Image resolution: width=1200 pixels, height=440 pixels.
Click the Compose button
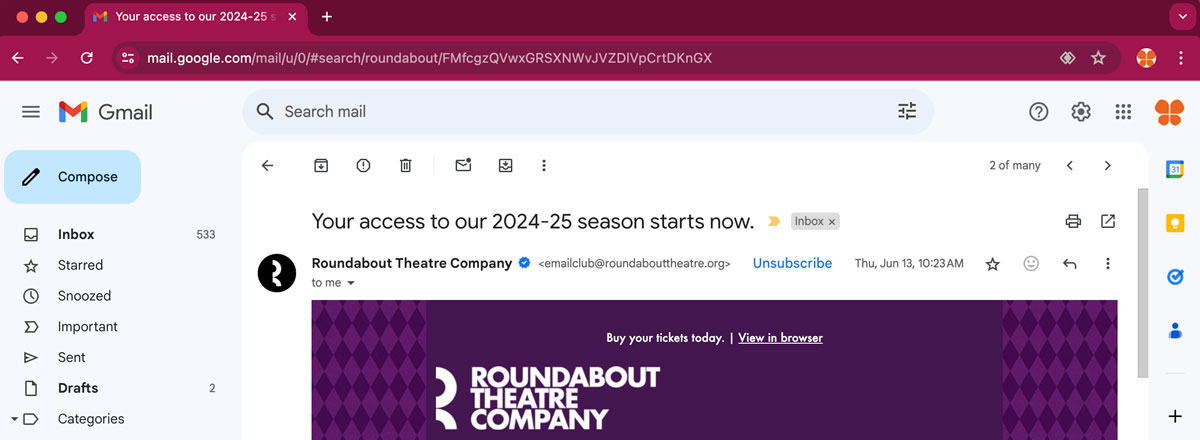click(x=73, y=177)
